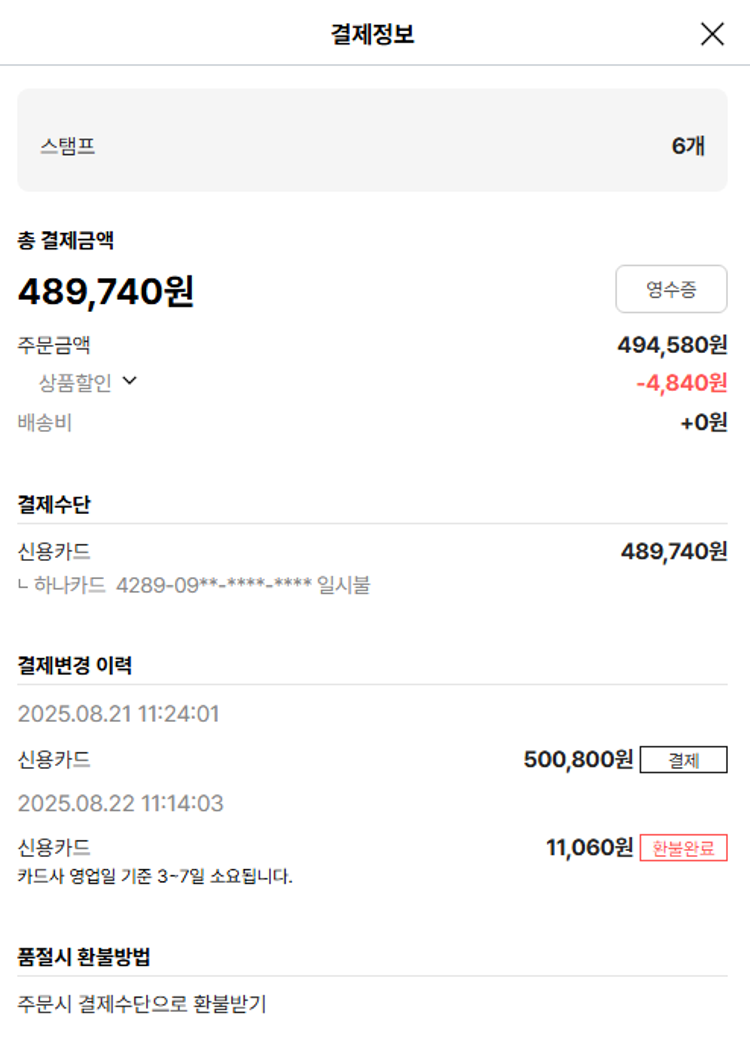750x1040 pixels.
Task: Click the +0원 shipping fee value
Action: click(703, 422)
